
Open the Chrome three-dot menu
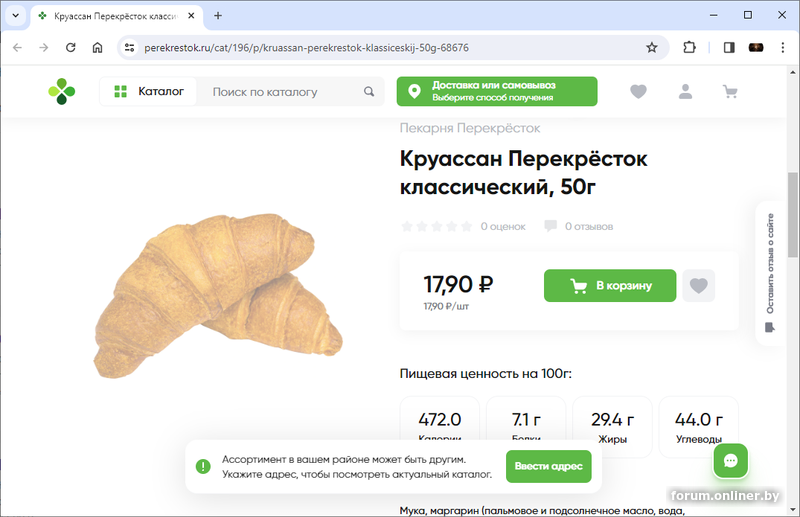[x=783, y=47]
